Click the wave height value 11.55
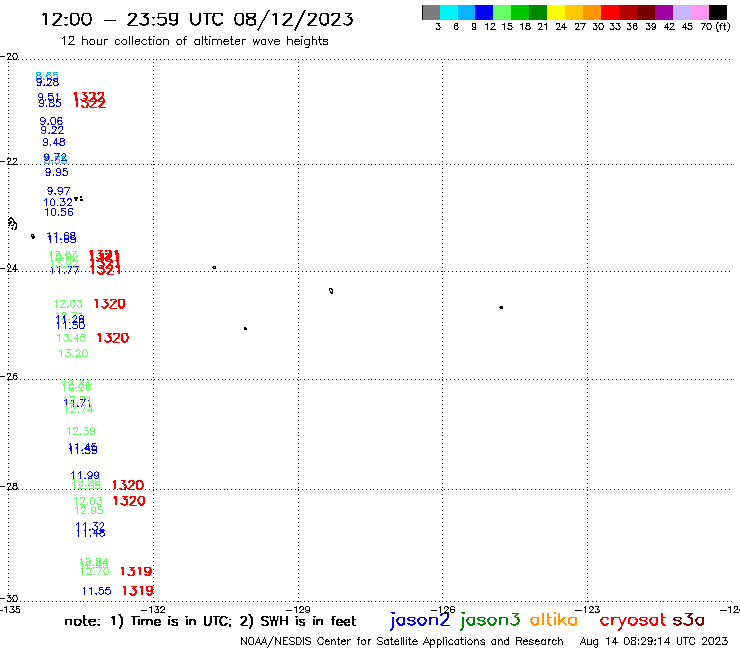740x650 pixels. pyautogui.click(x=97, y=591)
